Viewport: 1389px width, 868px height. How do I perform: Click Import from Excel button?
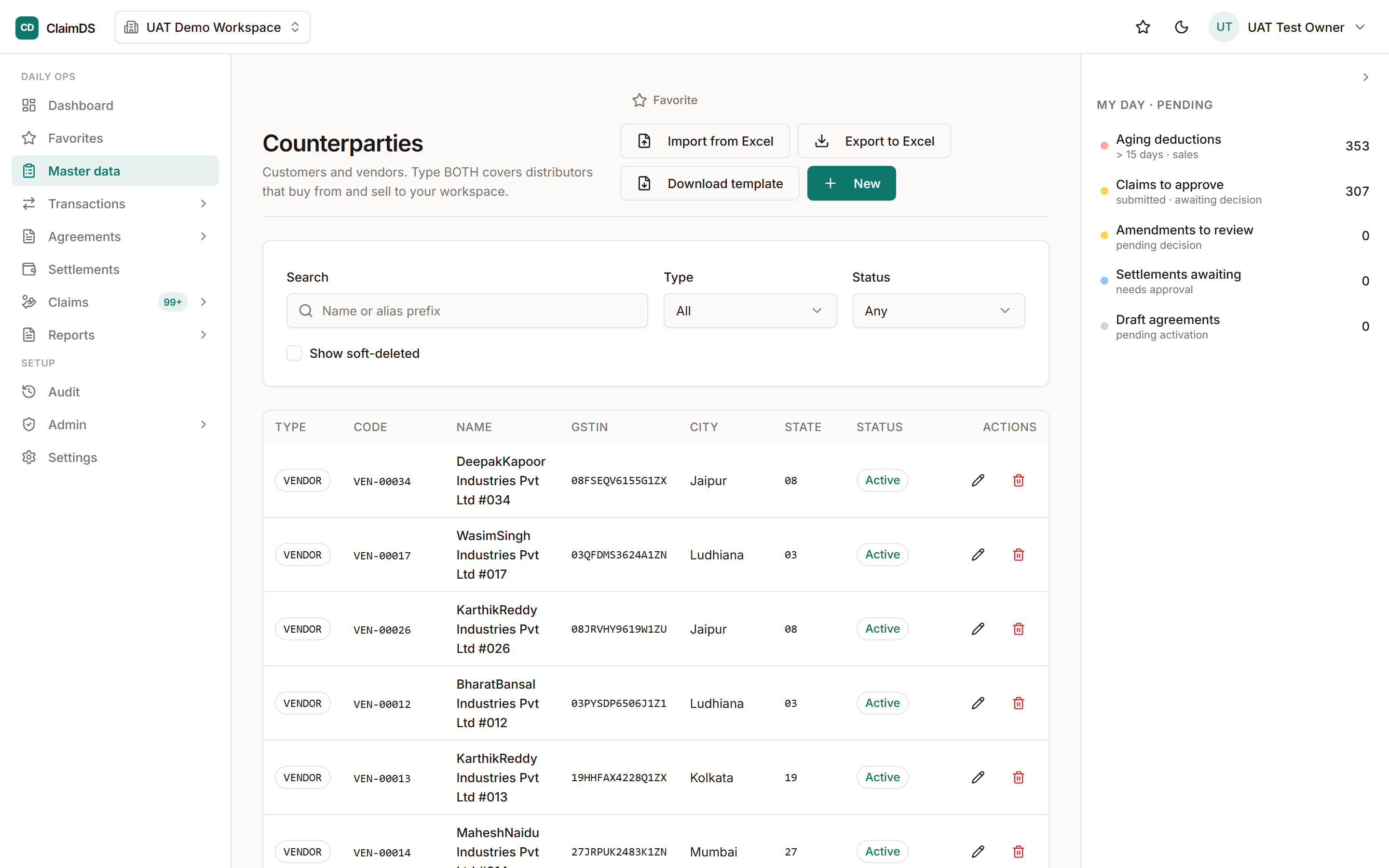click(705, 141)
